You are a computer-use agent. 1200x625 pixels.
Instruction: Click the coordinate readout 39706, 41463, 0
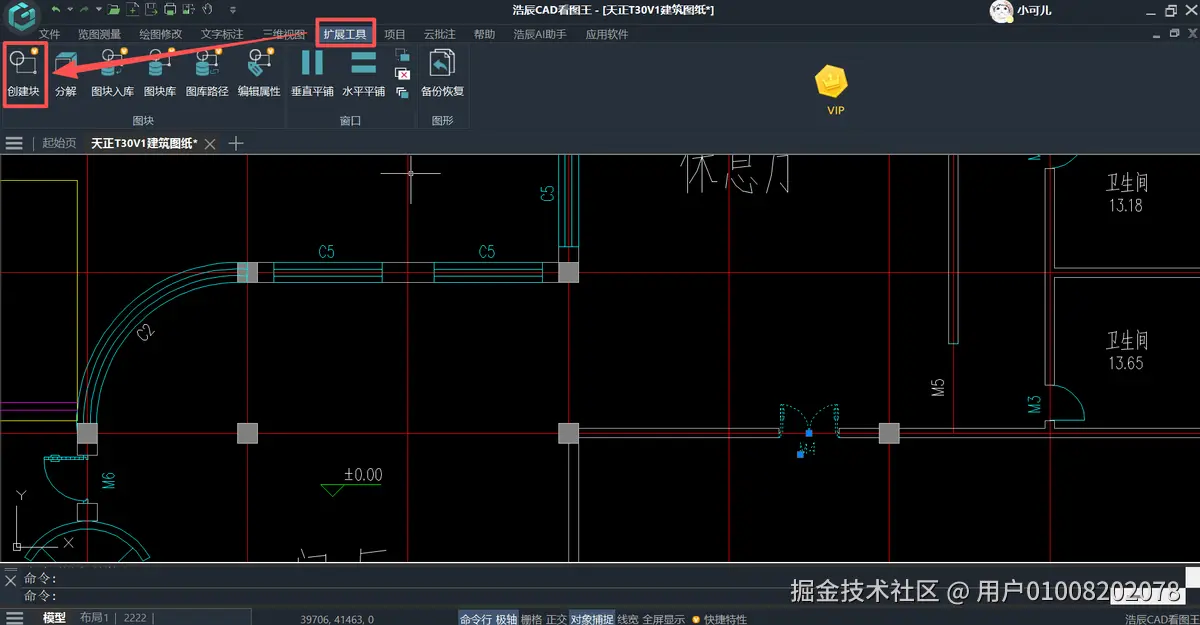(337, 619)
